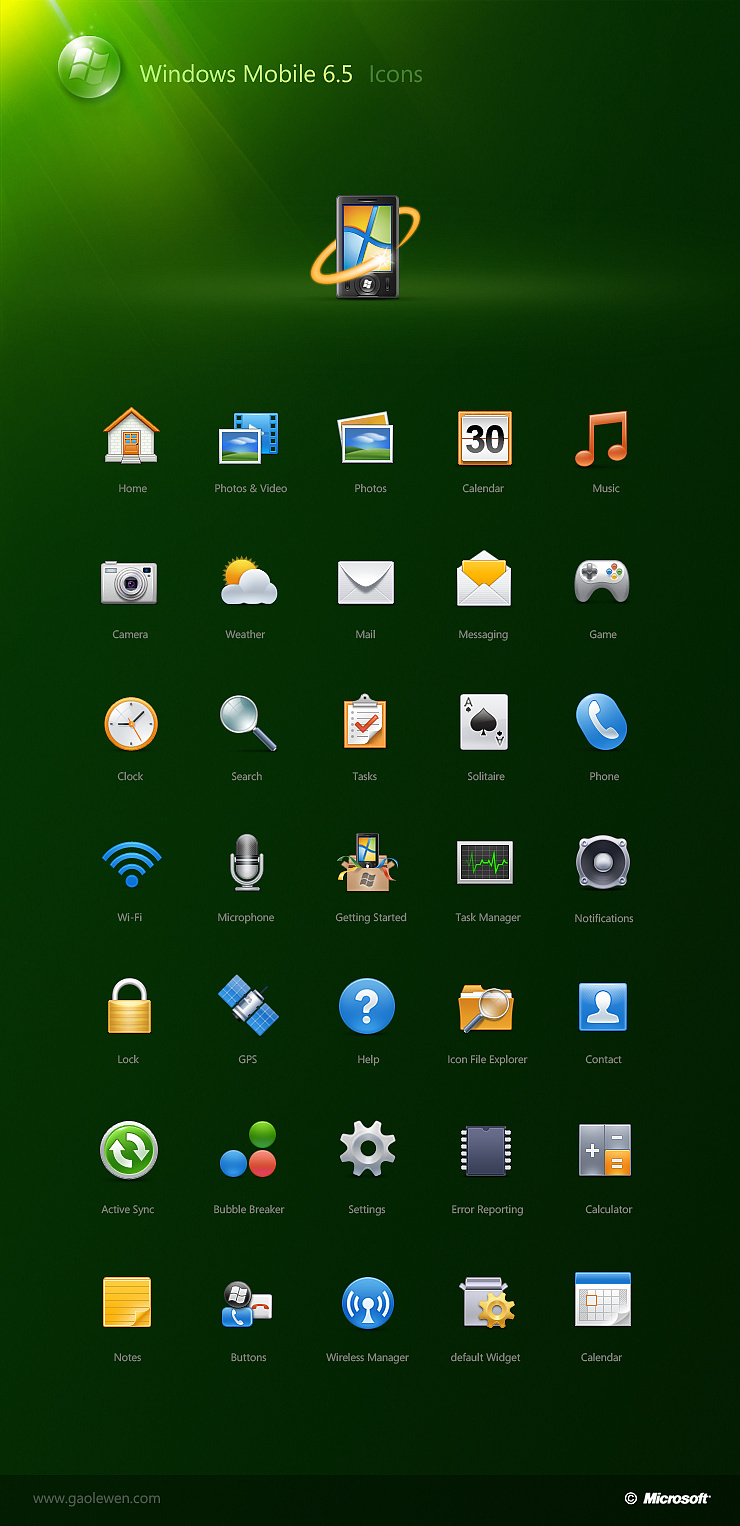Open the www.gaolewen.com link
Image resolution: width=740 pixels, height=1526 pixels.
tap(97, 1498)
